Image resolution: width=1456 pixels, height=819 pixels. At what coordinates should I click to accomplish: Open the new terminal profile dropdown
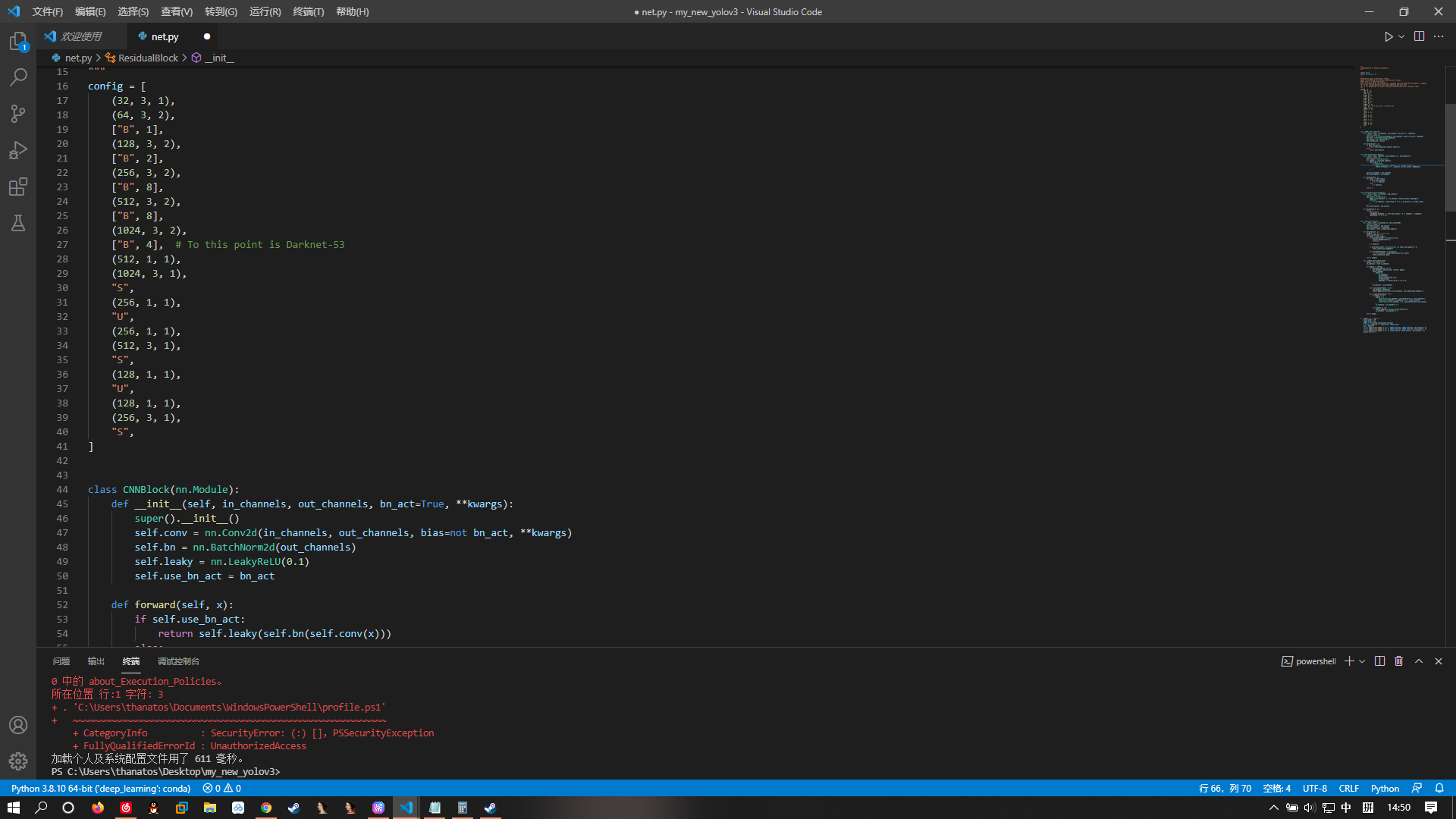[1362, 661]
